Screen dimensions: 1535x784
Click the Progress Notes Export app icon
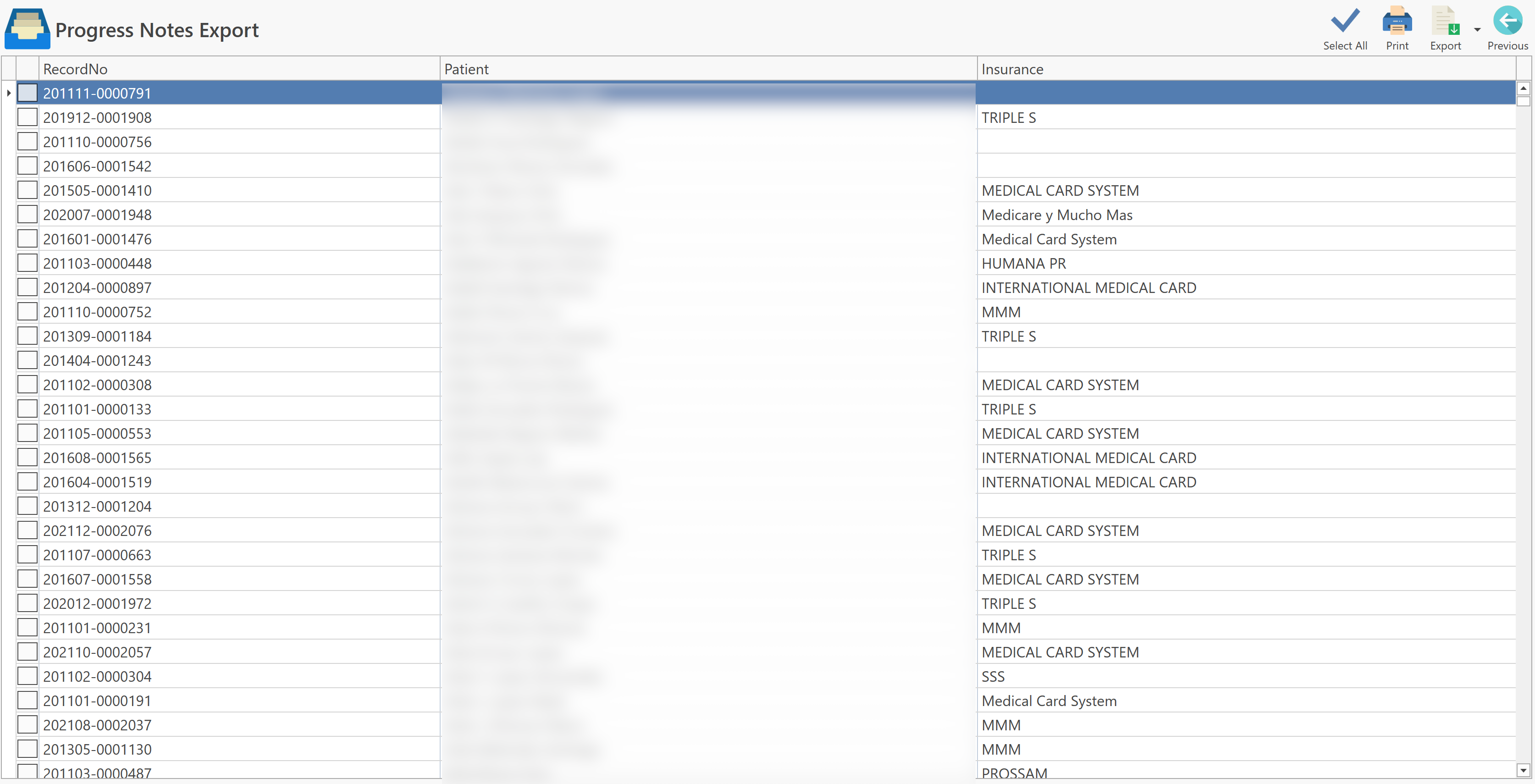click(x=27, y=28)
